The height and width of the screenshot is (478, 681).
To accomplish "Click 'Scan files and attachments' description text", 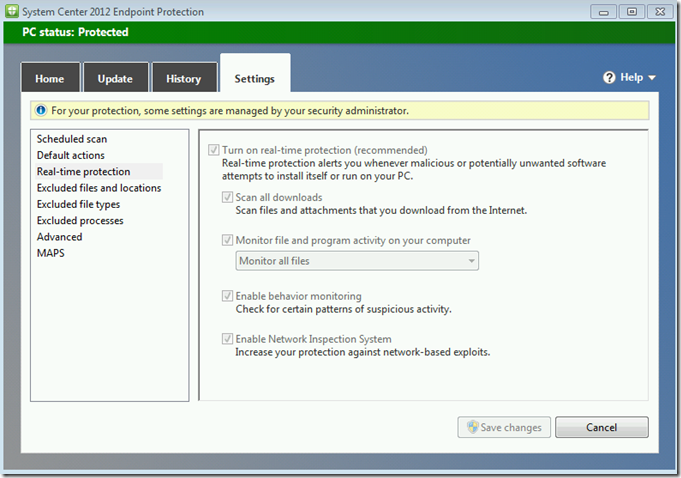I will 381,211.
